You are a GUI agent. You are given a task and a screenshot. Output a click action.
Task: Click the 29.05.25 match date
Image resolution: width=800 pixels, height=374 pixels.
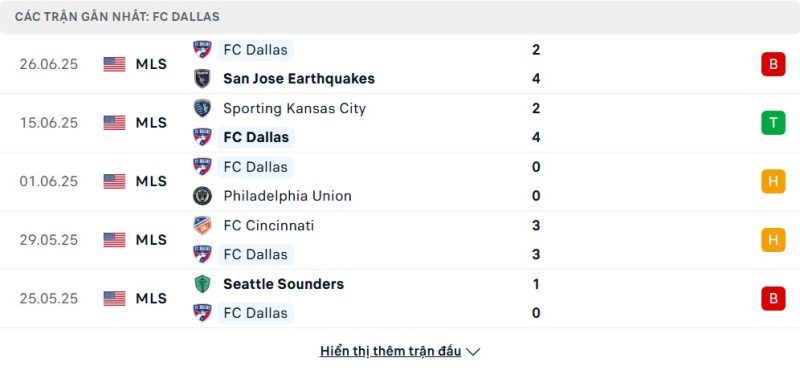point(49,240)
